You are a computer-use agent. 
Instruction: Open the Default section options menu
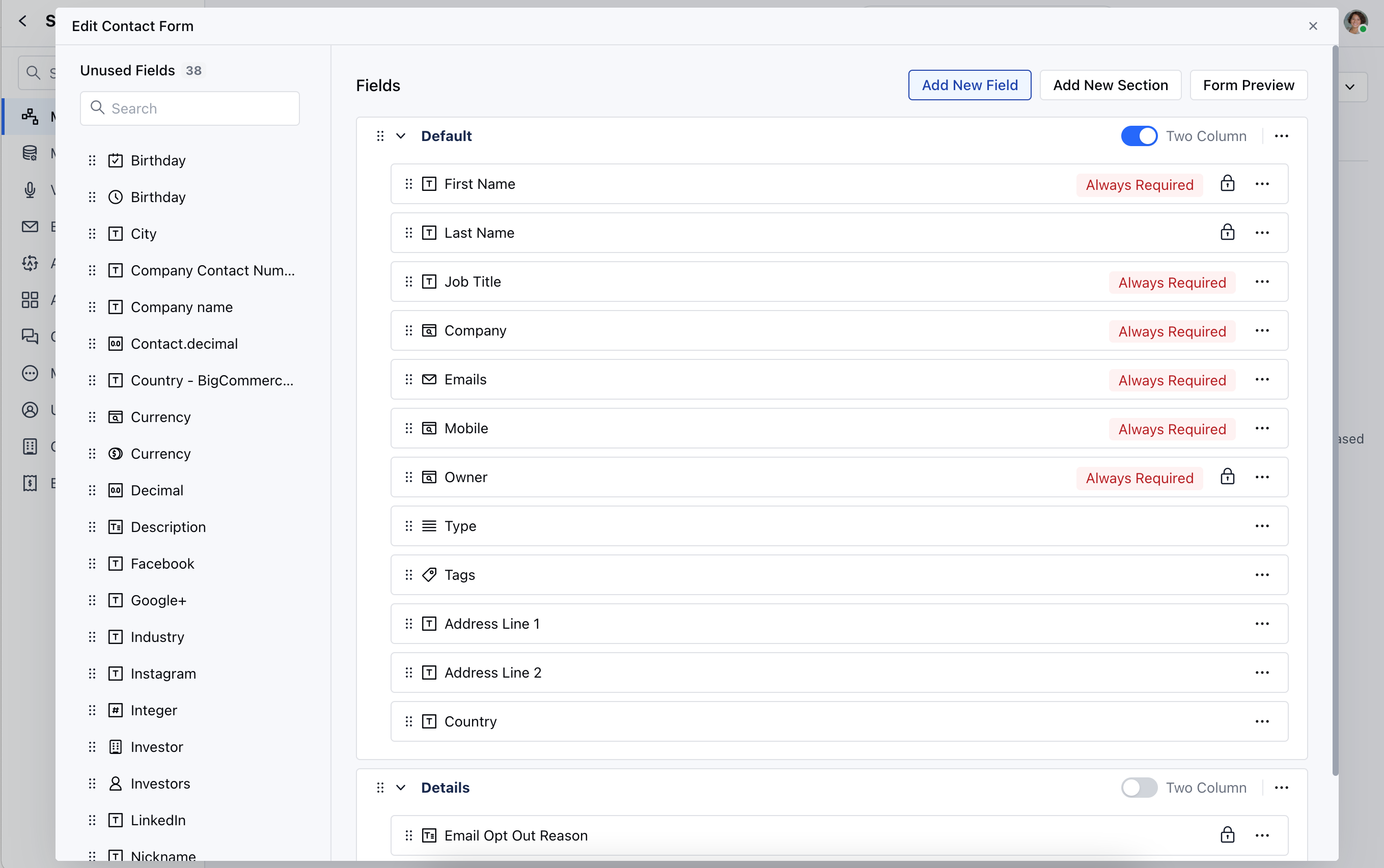[x=1281, y=136]
